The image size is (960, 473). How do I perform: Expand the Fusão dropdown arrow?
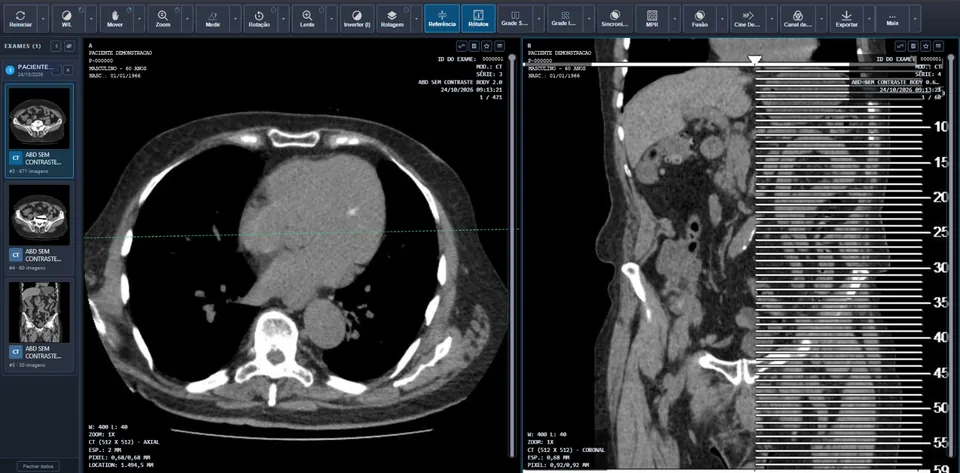pyautogui.click(x=722, y=18)
